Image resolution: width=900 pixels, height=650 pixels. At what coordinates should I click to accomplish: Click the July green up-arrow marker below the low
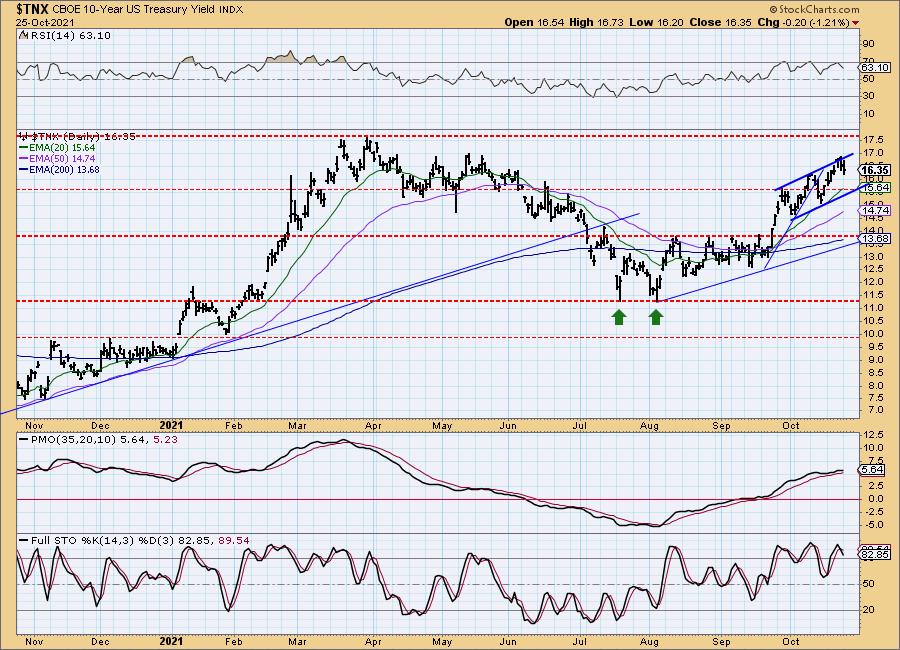(619, 318)
